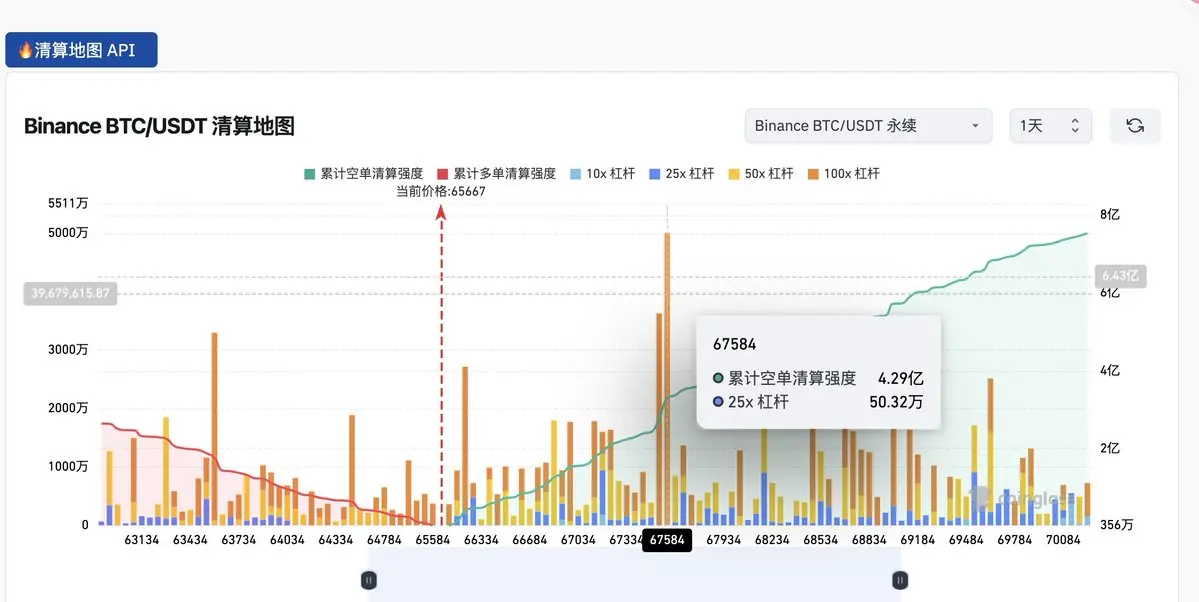
Task: Open the 1天 time range selector
Action: coord(1051,125)
